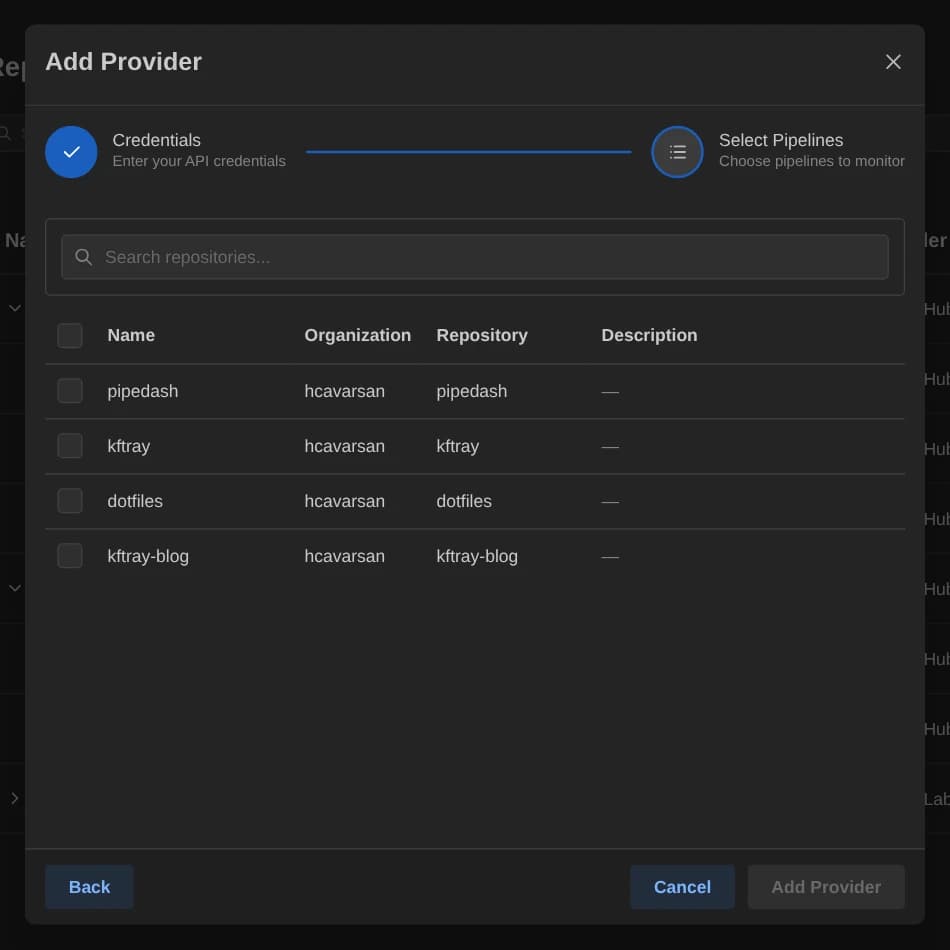This screenshot has height=950, width=950.
Task: Check the dotfiles row checkbox
Action: point(70,501)
